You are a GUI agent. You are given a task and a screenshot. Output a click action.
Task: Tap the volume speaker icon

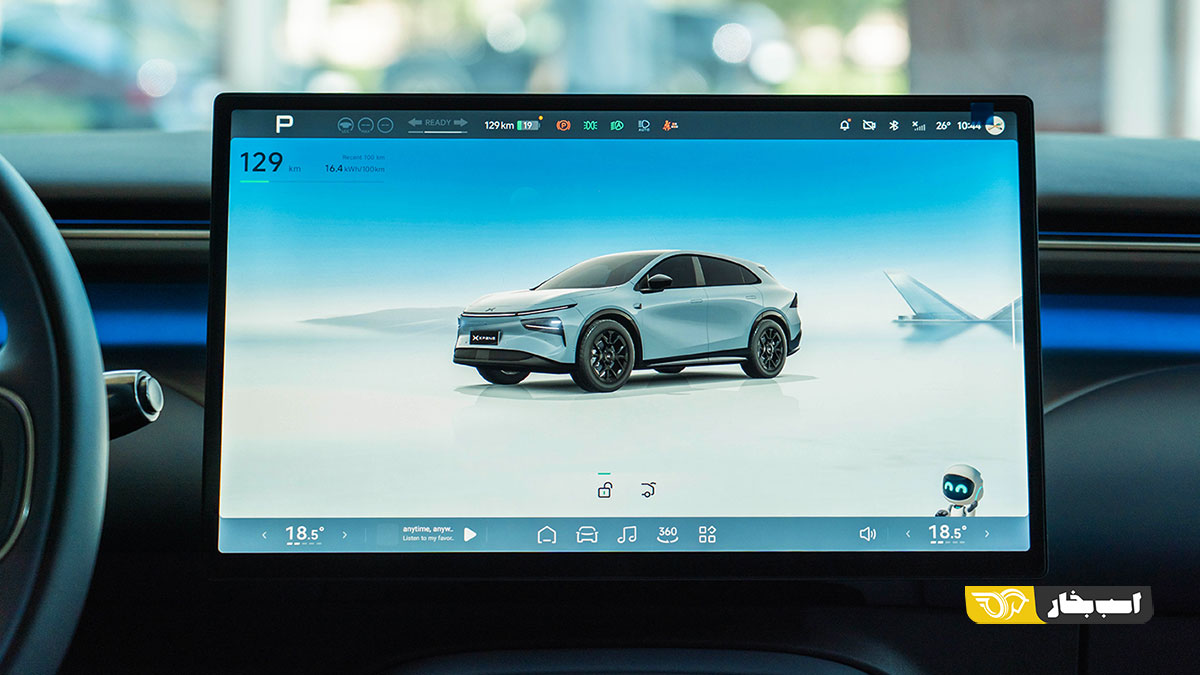click(x=867, y=534)
